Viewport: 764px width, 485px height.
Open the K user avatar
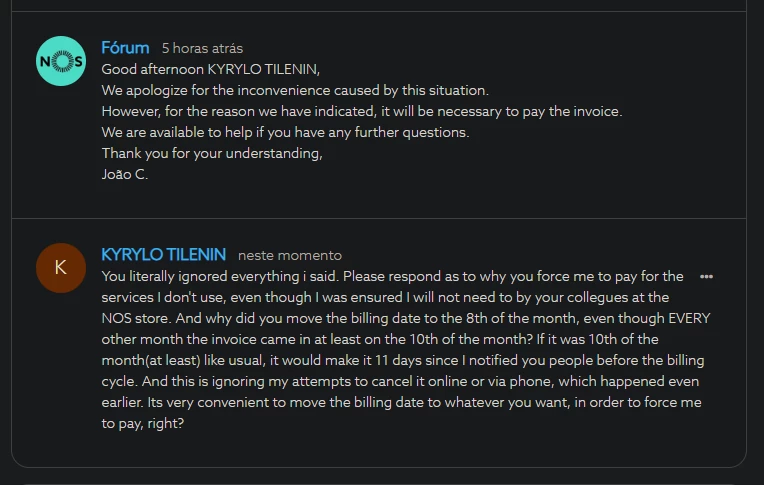(x=60, y=267)
